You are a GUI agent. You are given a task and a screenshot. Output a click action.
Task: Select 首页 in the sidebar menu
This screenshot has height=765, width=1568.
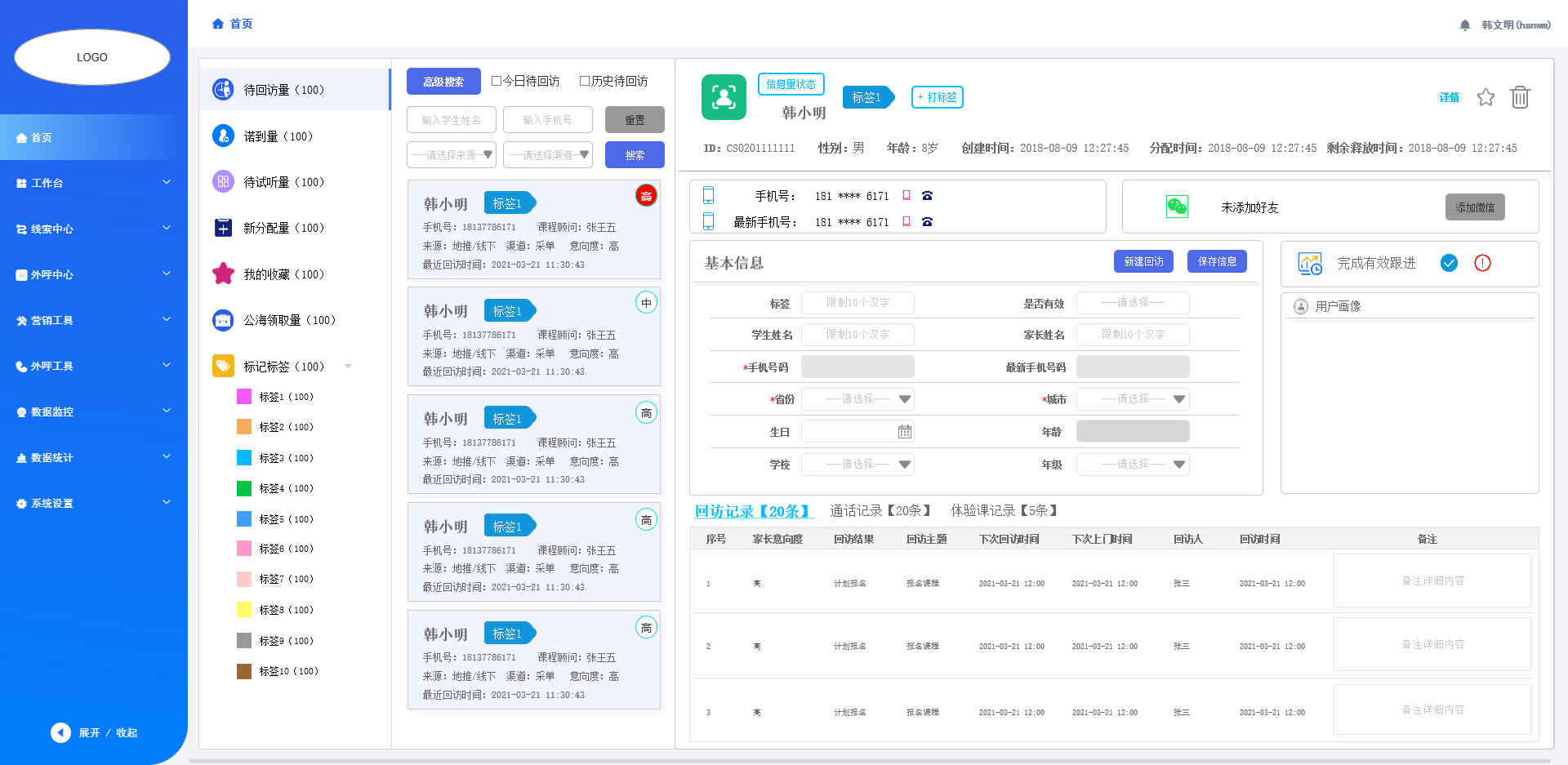94,137
